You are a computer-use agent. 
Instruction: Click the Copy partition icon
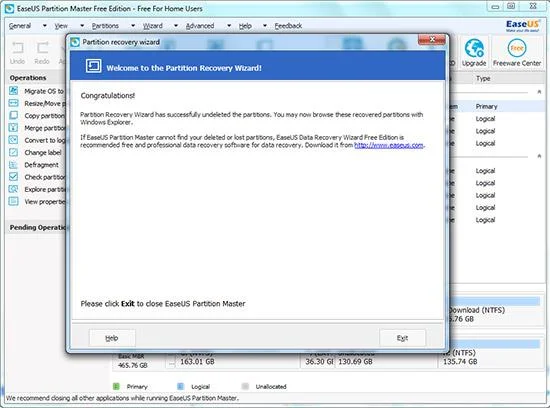13,115
